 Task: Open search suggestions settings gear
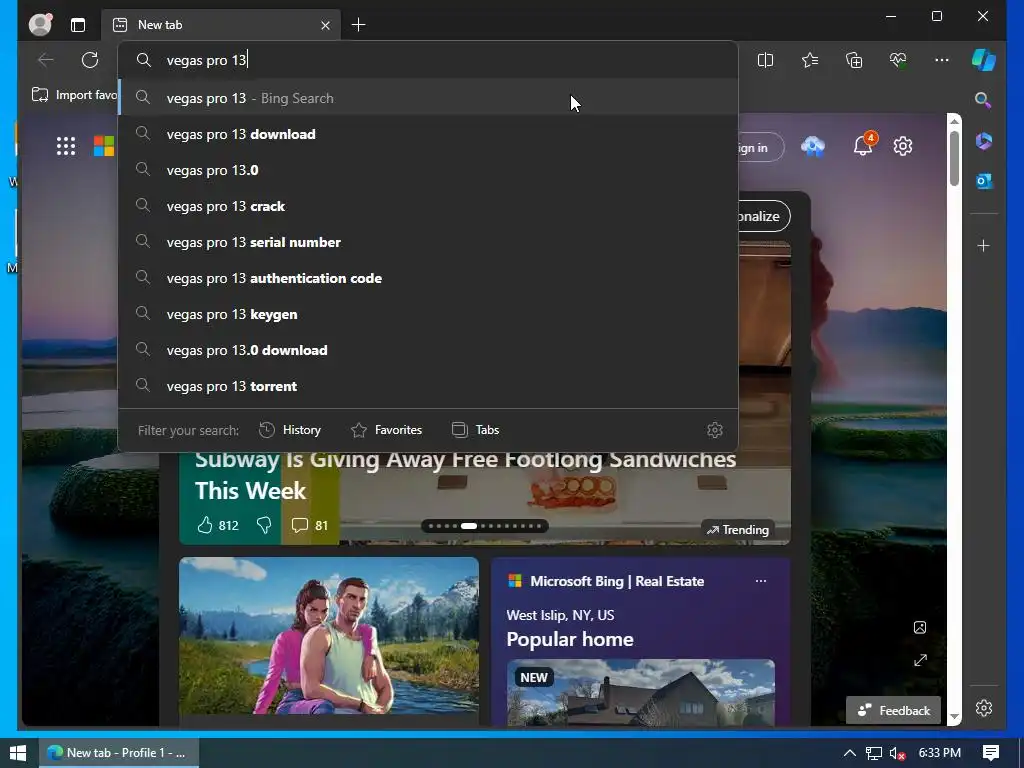(x=714, y=430)
